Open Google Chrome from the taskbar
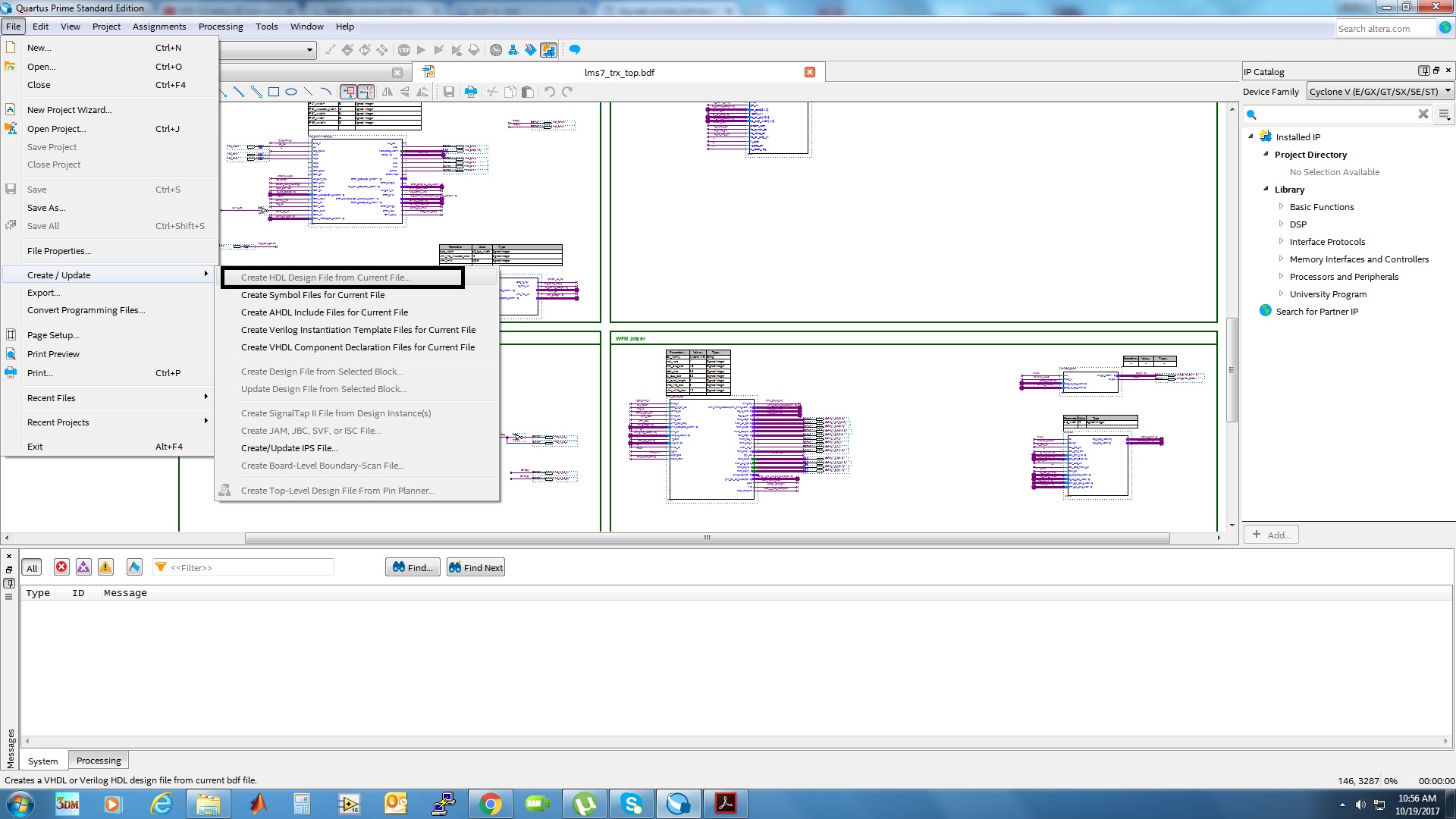This screenshot has height=819, width=1456. pos(490,804)
